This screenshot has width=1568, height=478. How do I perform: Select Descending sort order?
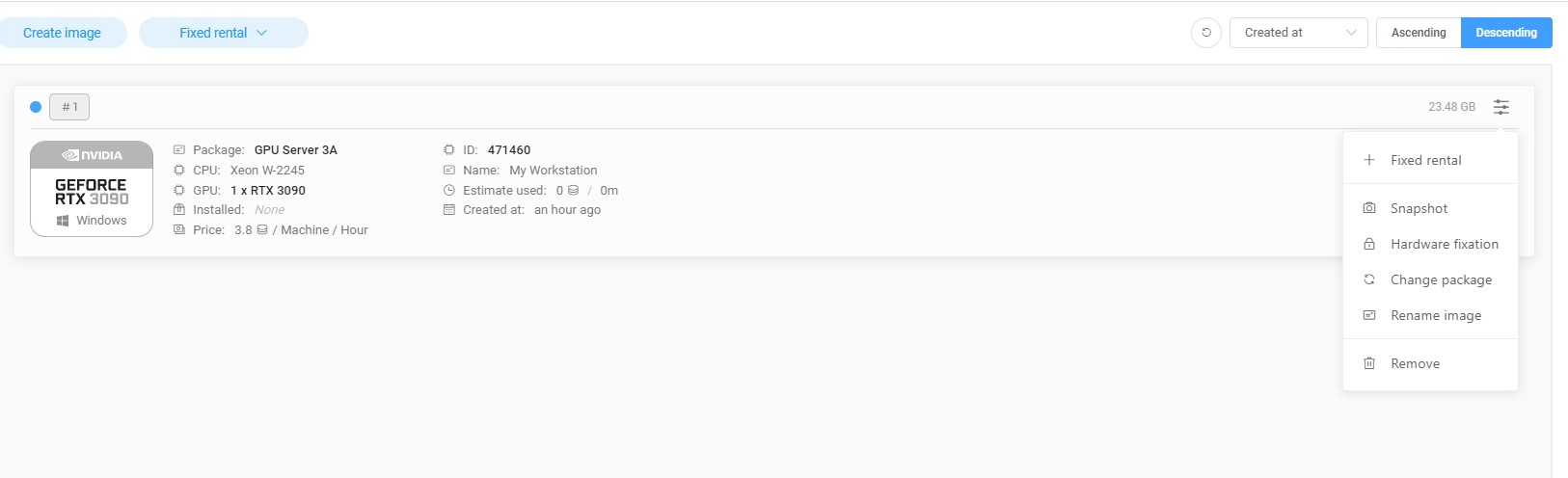1506,33
